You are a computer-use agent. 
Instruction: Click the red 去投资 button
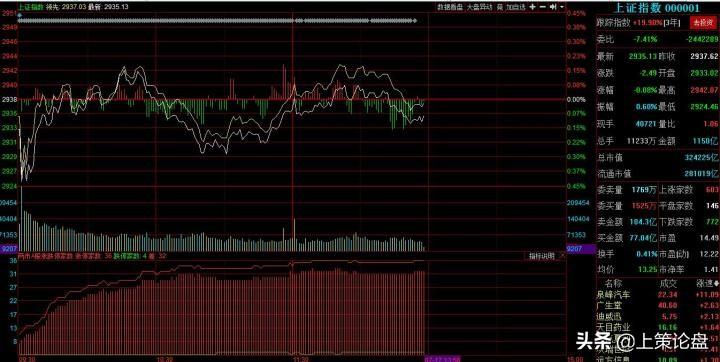tap(703, 23)
